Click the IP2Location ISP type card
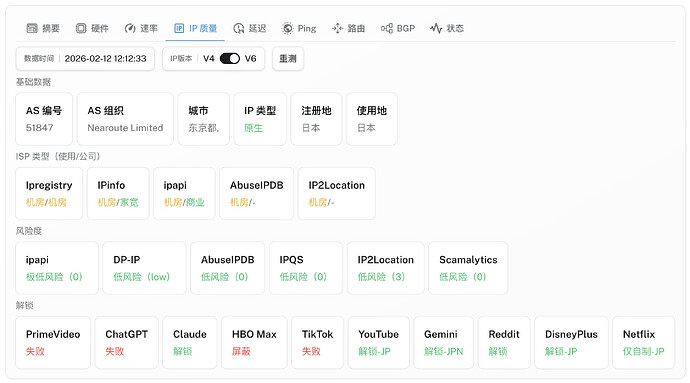 click(337, 193)
